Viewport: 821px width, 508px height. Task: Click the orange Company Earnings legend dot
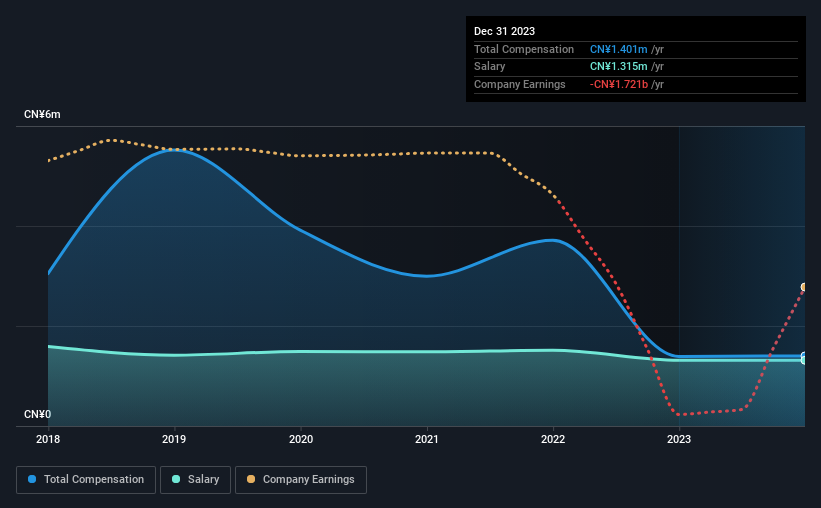tap(251, 479)
